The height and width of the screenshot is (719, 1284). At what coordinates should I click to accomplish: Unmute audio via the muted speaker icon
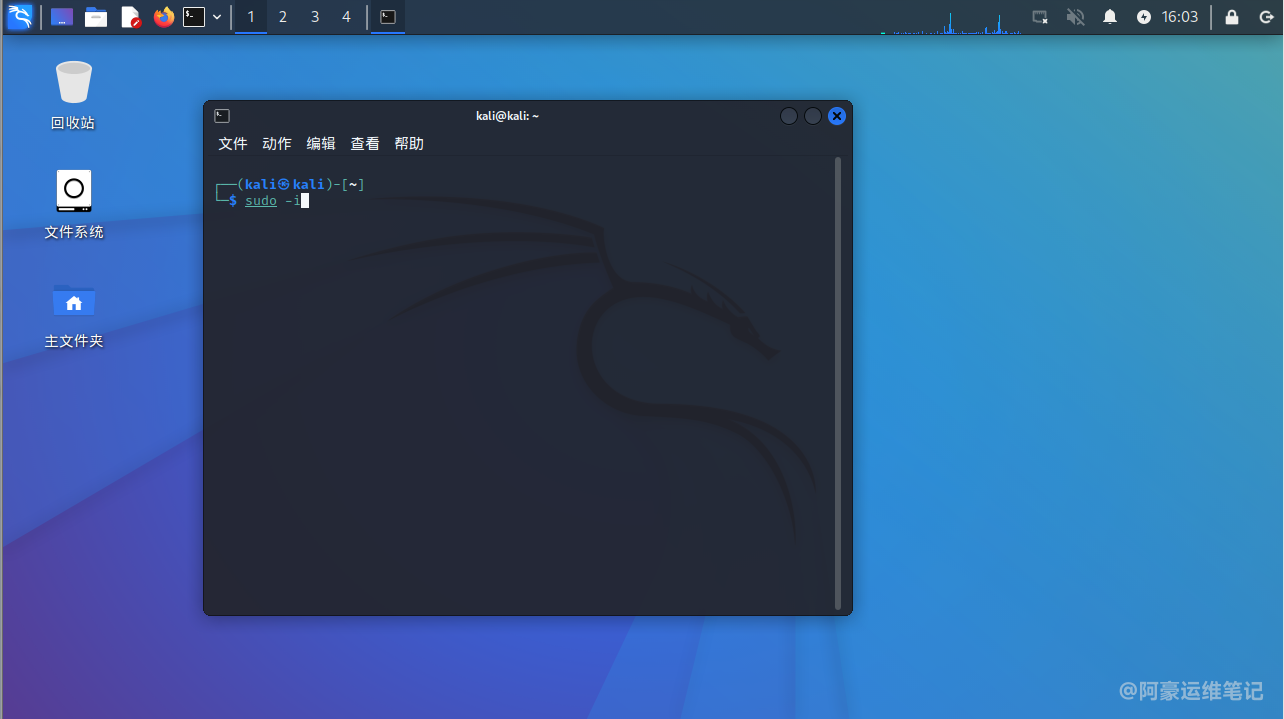click(1076, 17)
